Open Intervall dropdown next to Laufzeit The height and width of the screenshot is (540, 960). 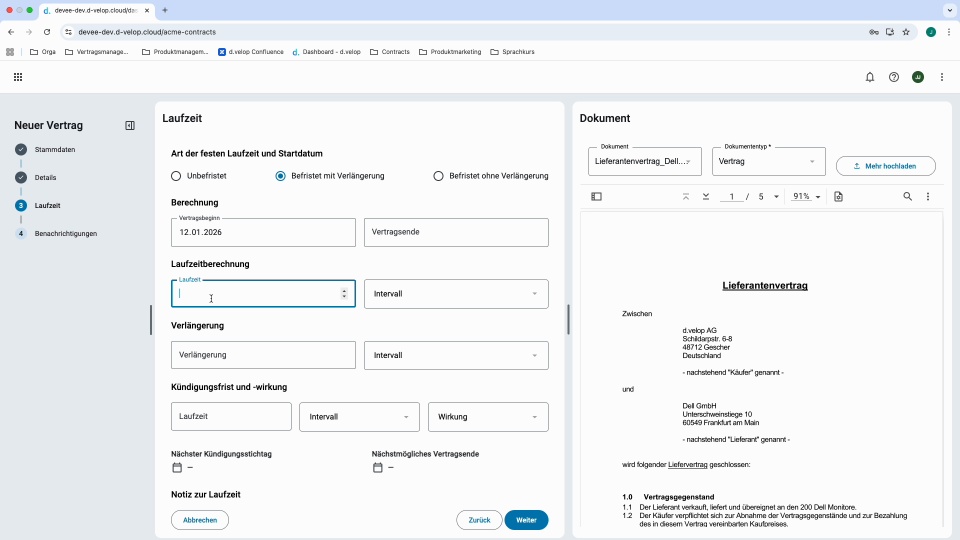tap(456, 294)
